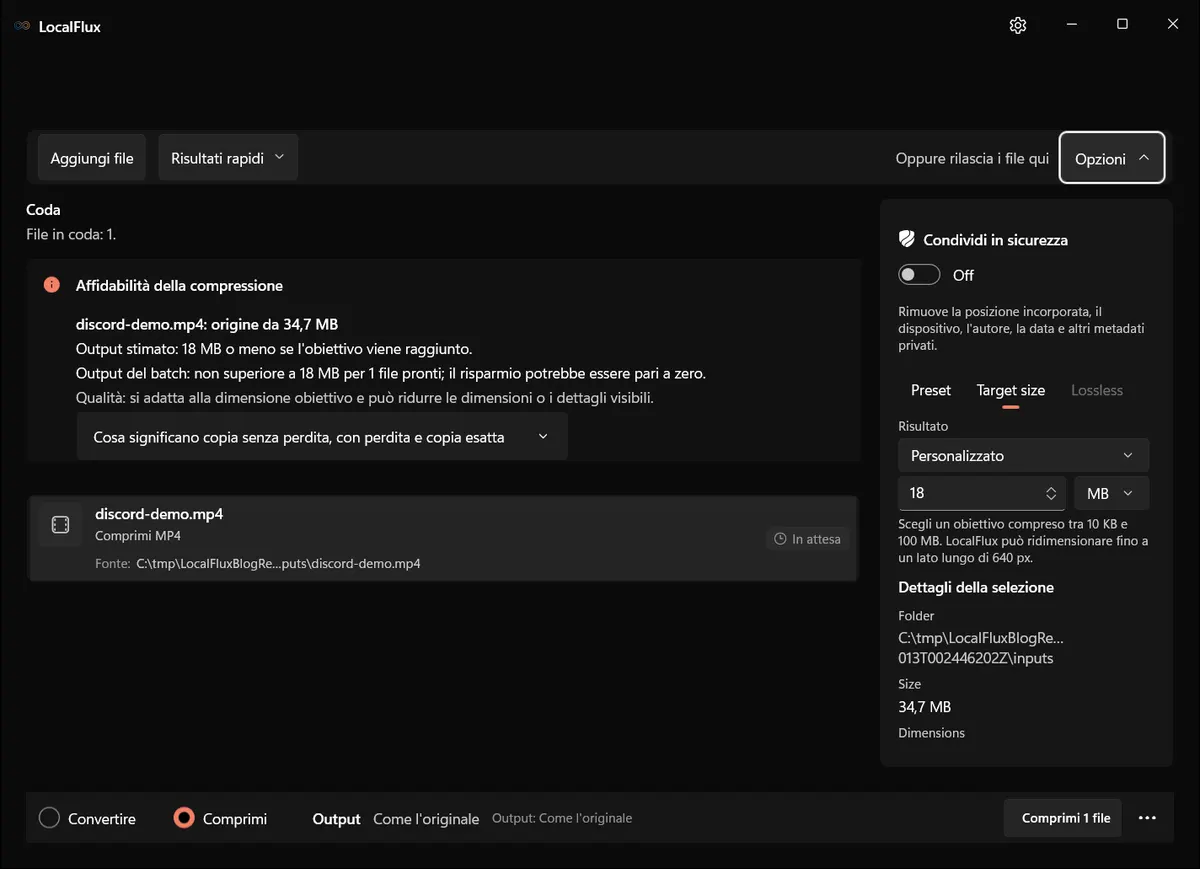Image resolution: width=1200 pixels, height=869 pixels.
Task: Open the MB unit dropdown
Action: tap(1111, 493)
